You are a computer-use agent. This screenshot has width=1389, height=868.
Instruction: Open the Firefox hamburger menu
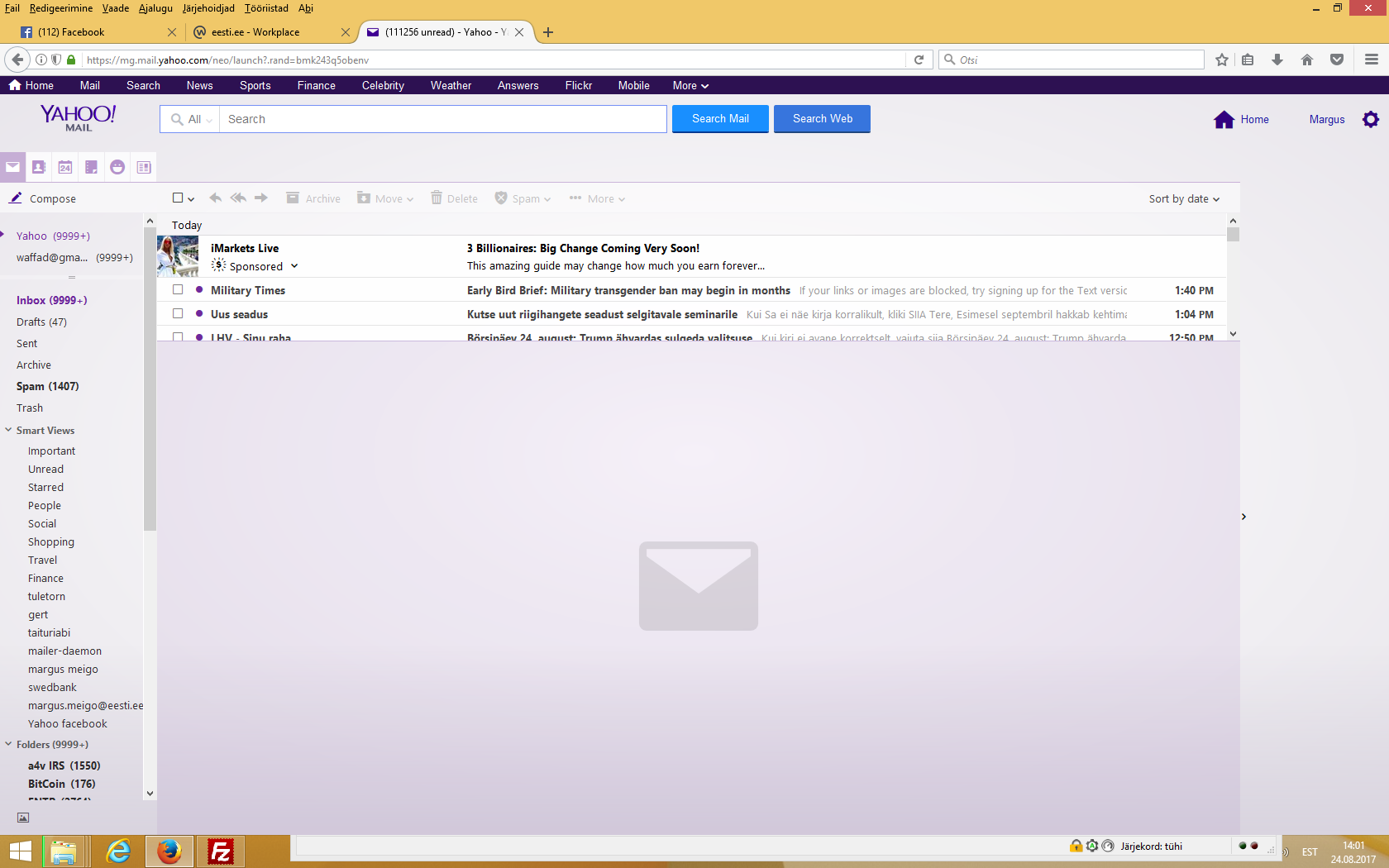1372,60
